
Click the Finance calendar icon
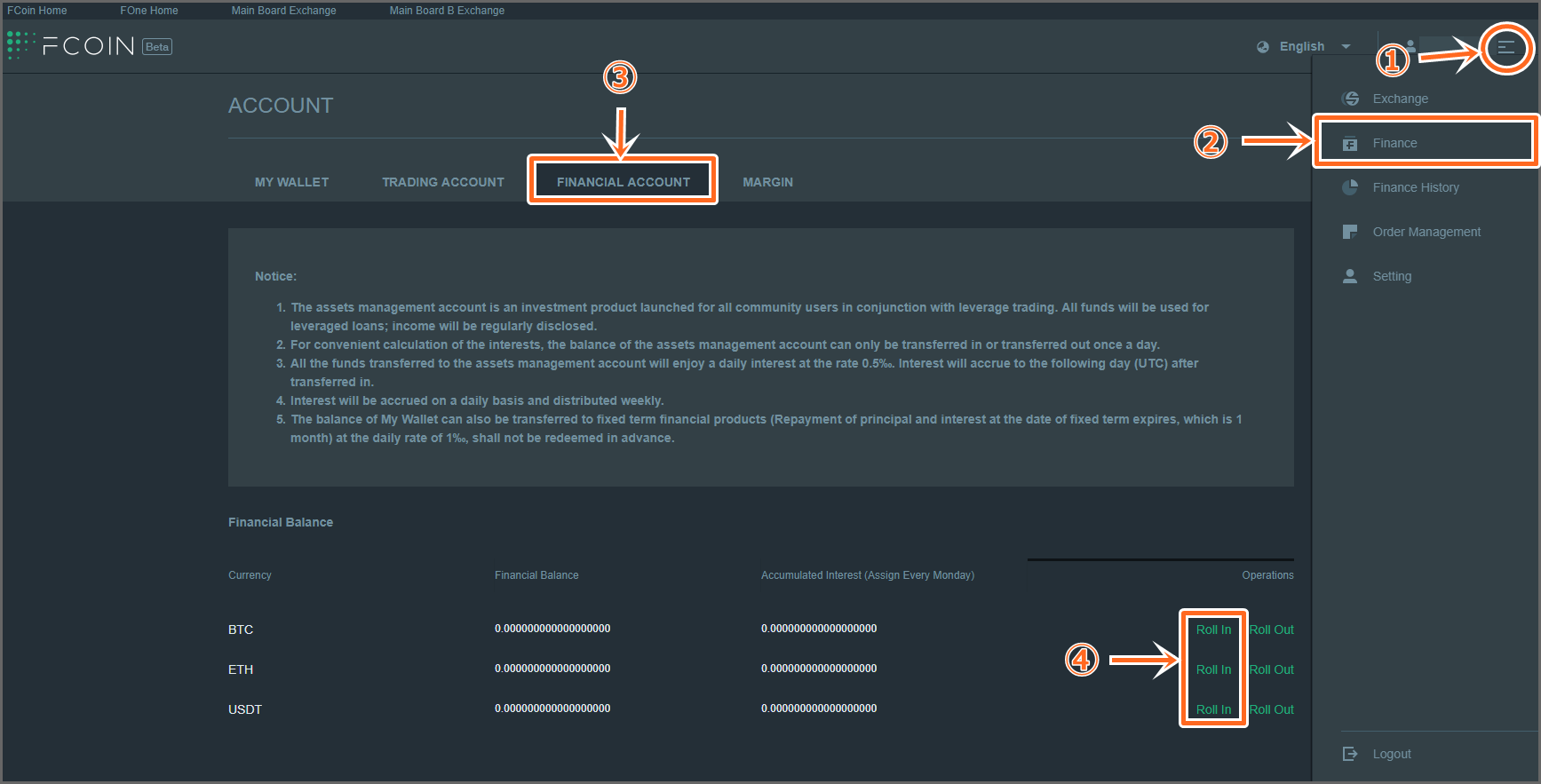tap(1350, 144)
